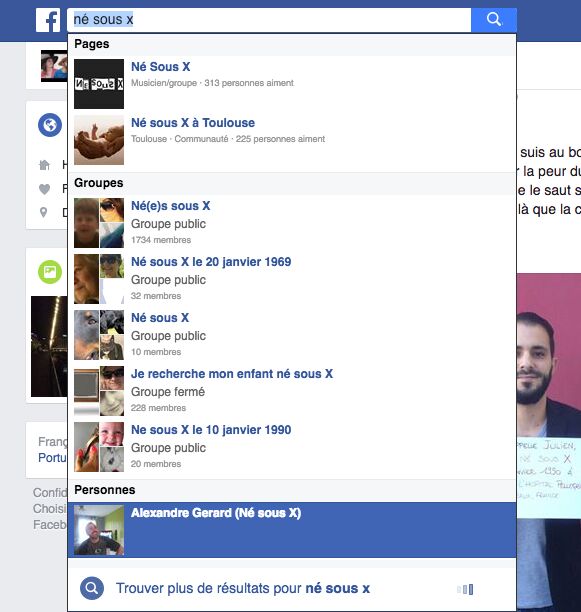Click the location pin icon
Screen dimensions: 581x612
point(44,212)
